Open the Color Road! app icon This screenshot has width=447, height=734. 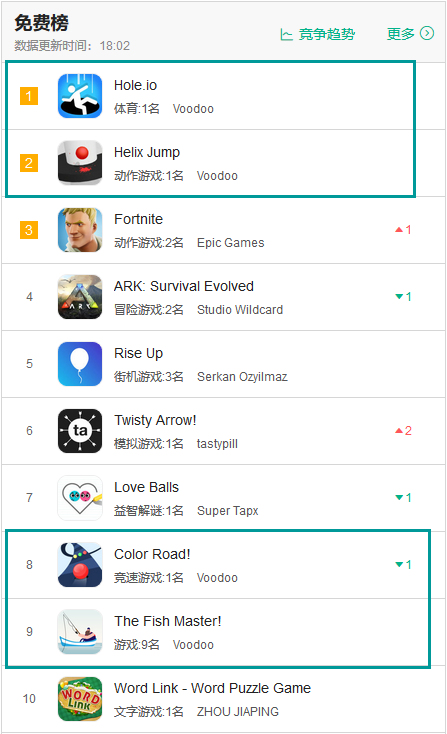click(x=80, y=565)
